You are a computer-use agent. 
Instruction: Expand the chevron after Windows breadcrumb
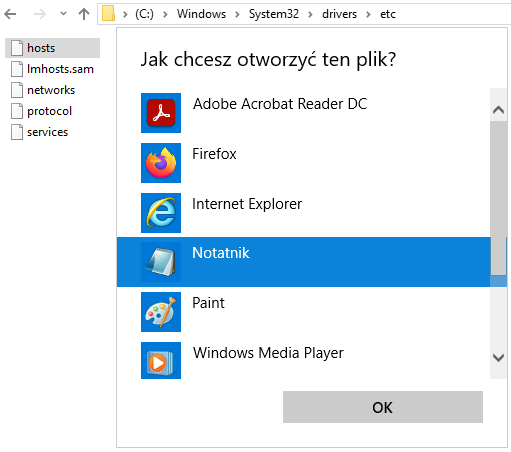pyautogui.click(x=237, y=14)
